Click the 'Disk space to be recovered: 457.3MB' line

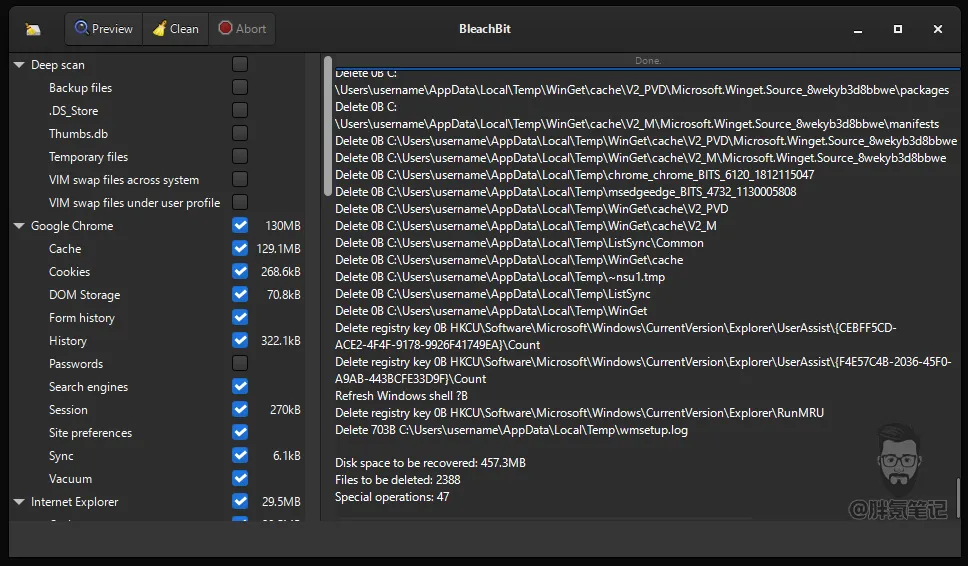click(x=430, y=463)
